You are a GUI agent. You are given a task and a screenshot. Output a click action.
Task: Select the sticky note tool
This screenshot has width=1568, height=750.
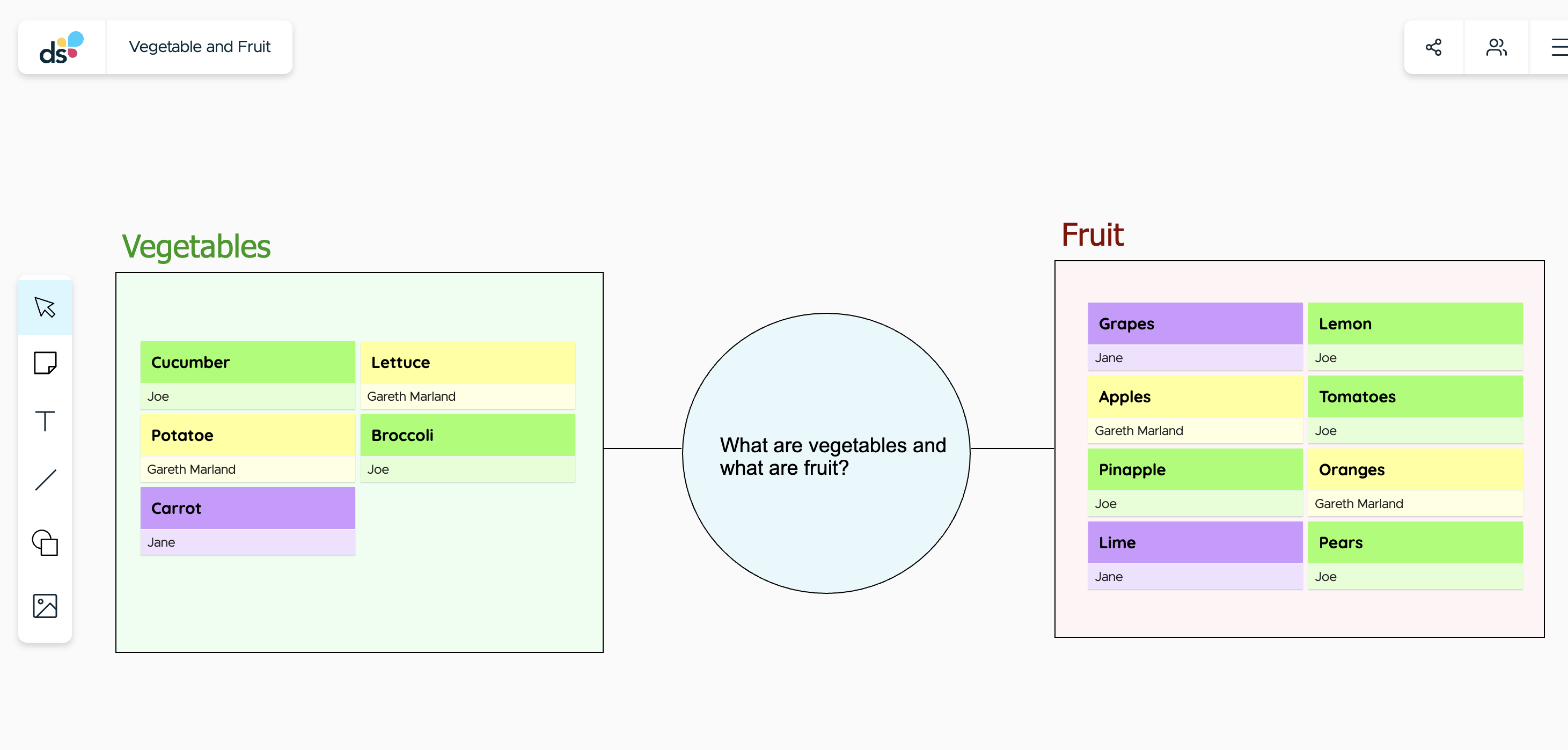(x=46, y=362)
